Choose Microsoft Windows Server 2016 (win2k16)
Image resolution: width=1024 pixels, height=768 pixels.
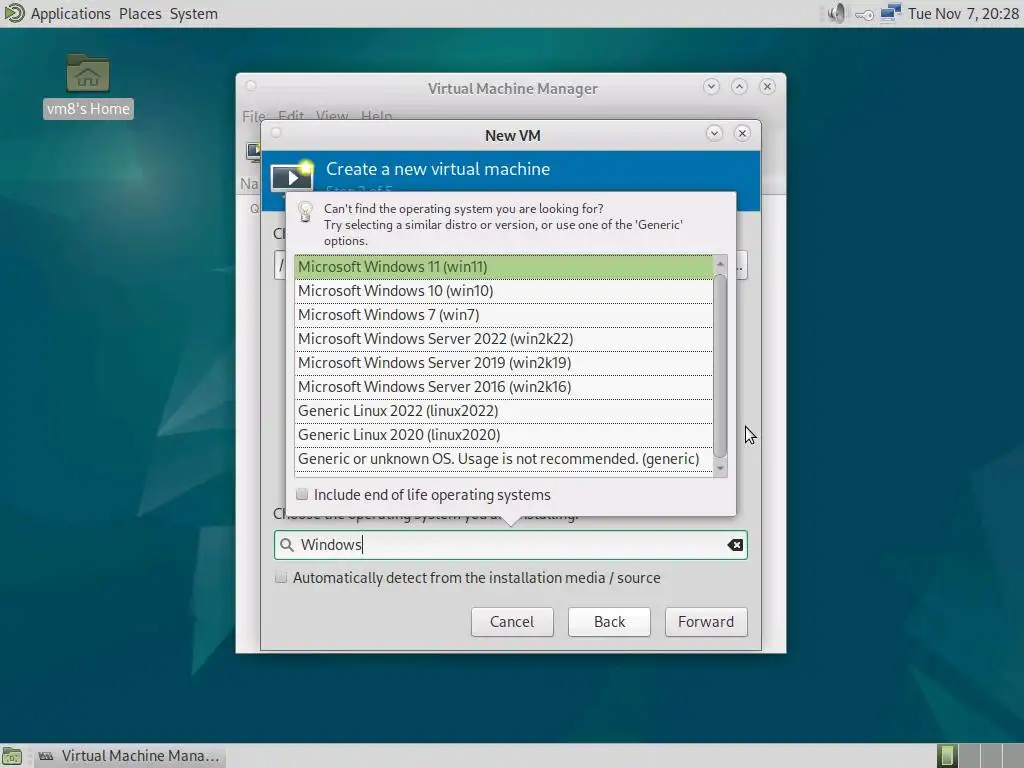point(504,387)
